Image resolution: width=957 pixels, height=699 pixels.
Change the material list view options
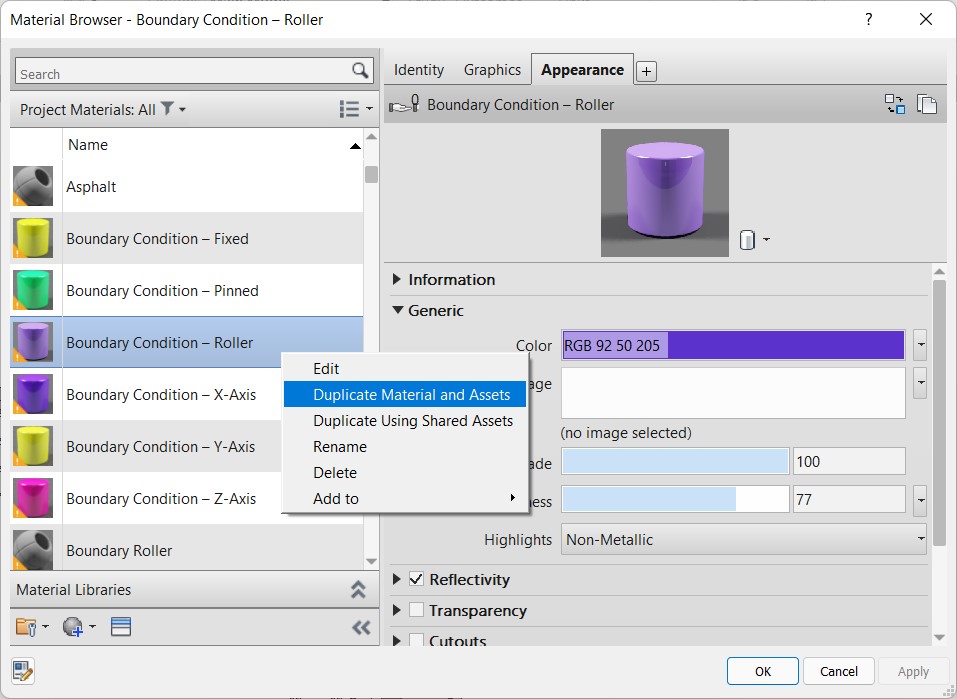tap(356, 109)
